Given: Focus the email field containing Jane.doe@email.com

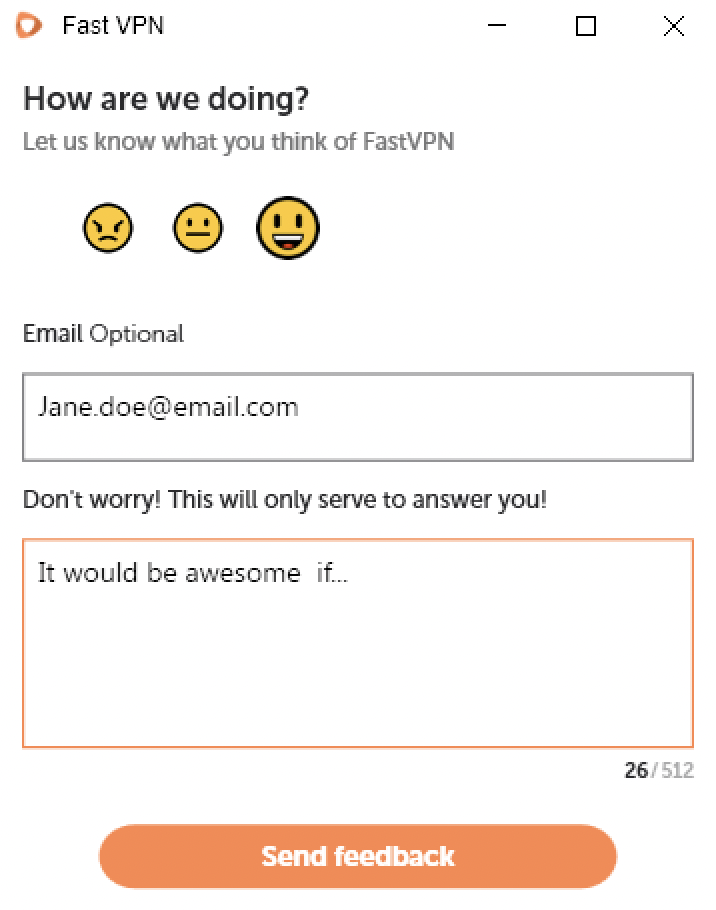Looking at the screenshot, I should pyautogui.click(x=358, y=417).
